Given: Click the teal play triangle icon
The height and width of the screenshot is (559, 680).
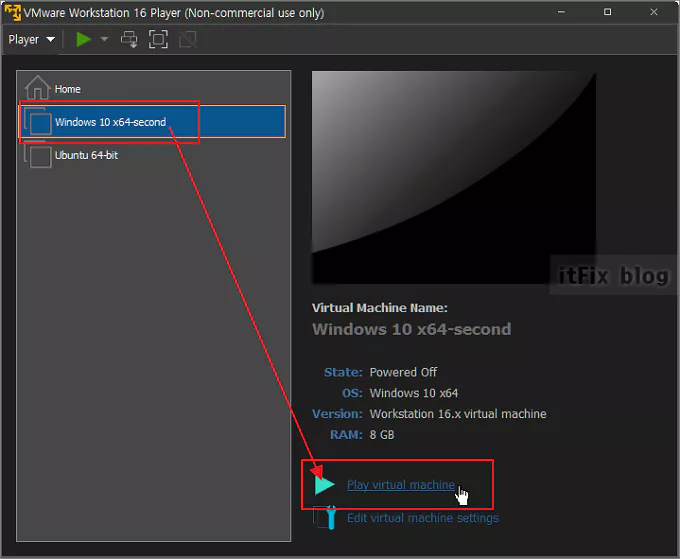Looking at the screenshot, I should pyautogui.click(x=324, y=484).
